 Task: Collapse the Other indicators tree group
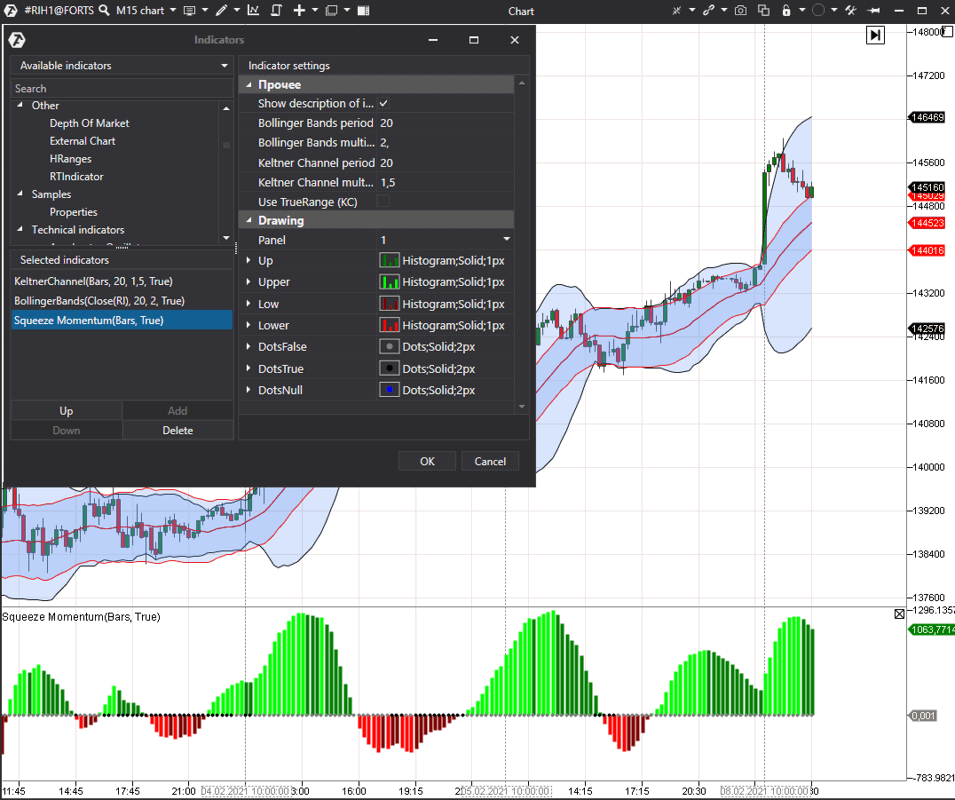tap(20, 105)
